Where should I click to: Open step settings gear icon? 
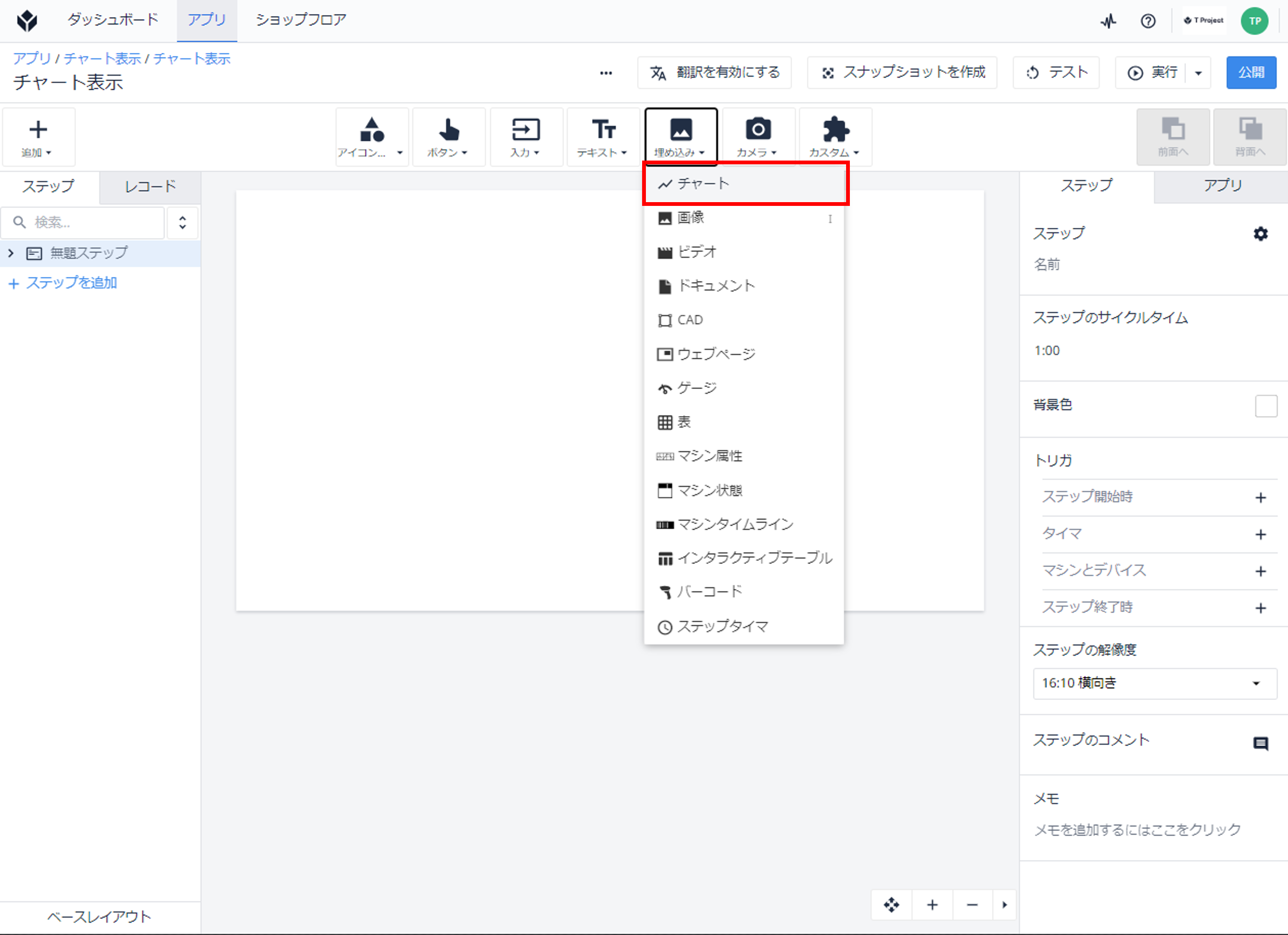[x=1260, y=233]
